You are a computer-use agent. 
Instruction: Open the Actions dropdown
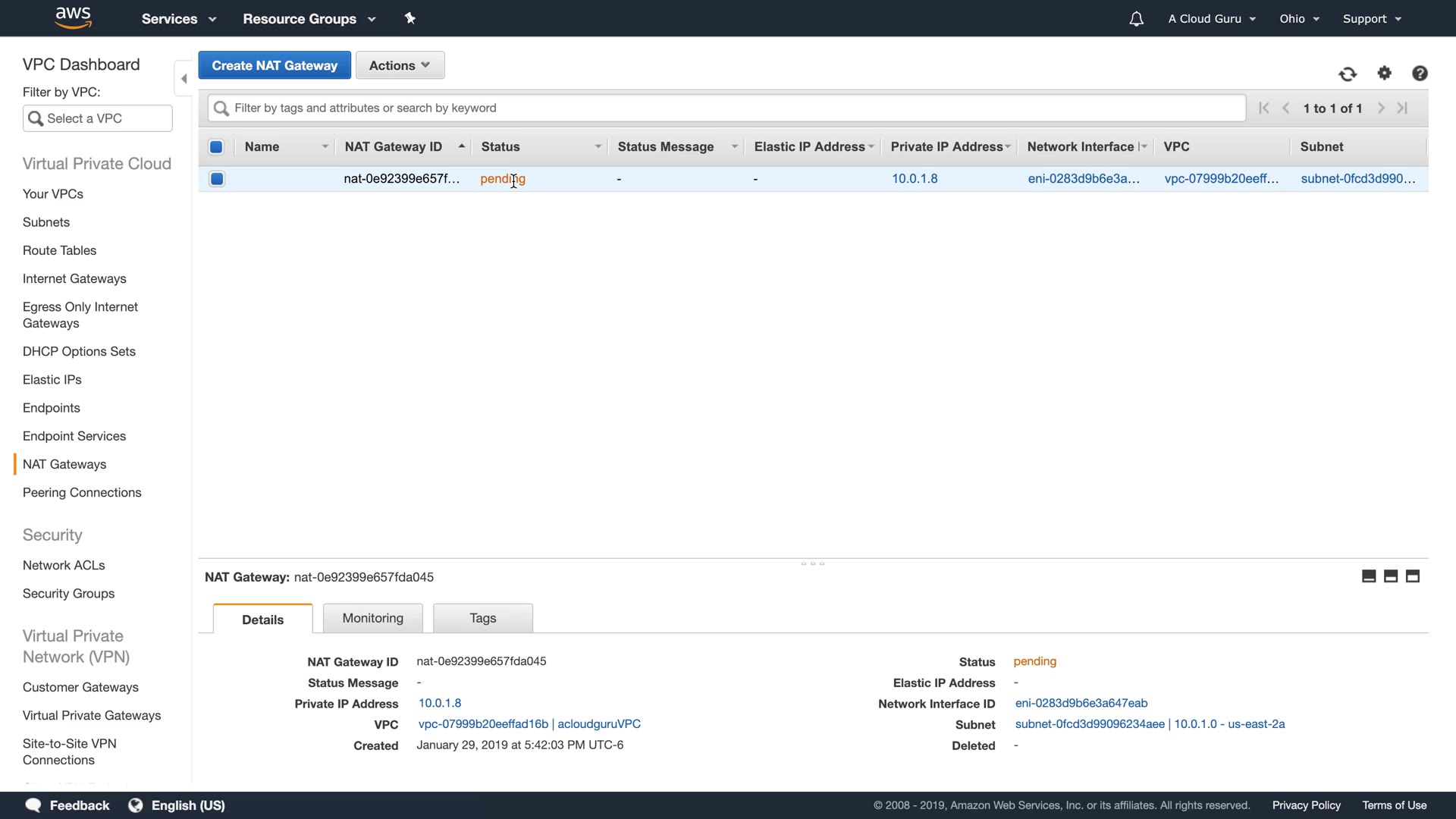pyautogui.click(x=400, y=65)
